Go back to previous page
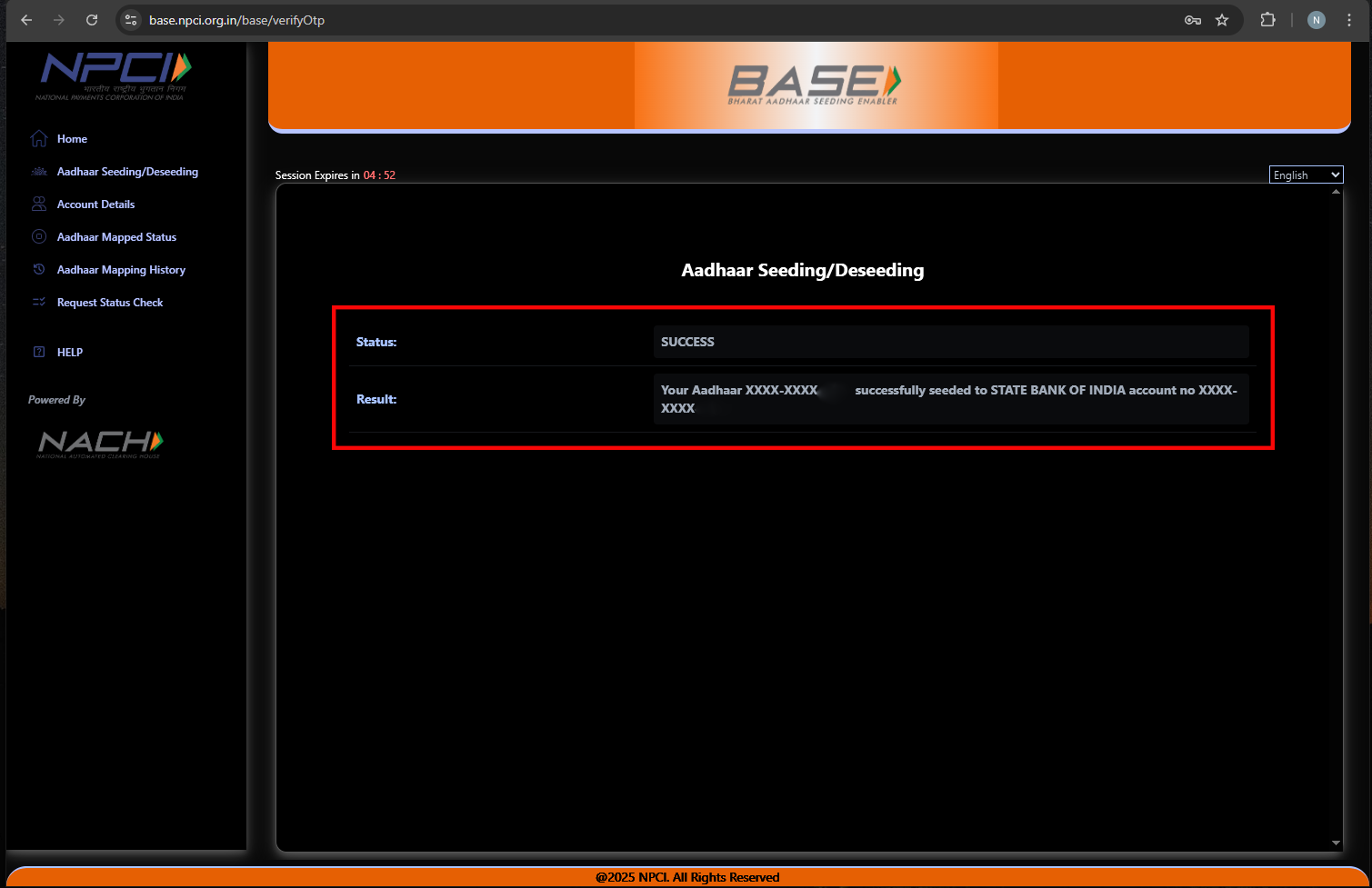Viewport: 1372px width, 888px height. (x=26, y=20)
